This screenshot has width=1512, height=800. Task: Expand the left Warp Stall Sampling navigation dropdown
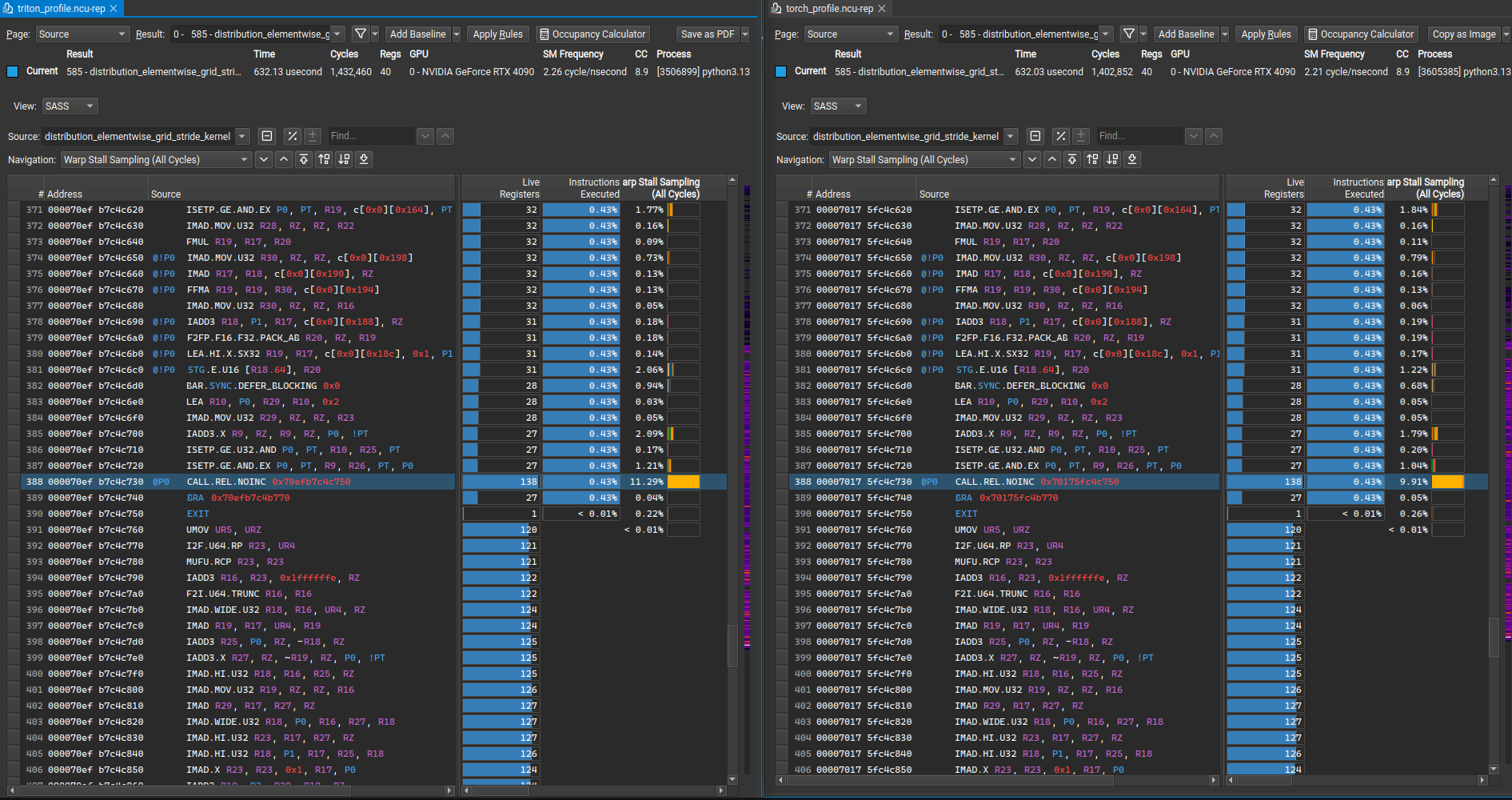pyautogui.click(x=157, y=159)
